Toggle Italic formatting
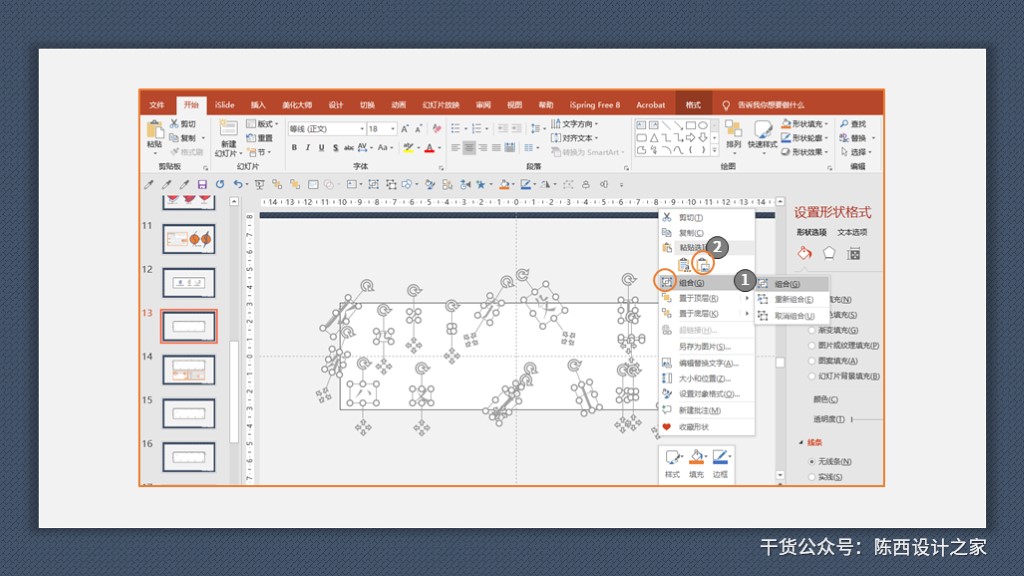1024x576 pixels. (308, 148)
